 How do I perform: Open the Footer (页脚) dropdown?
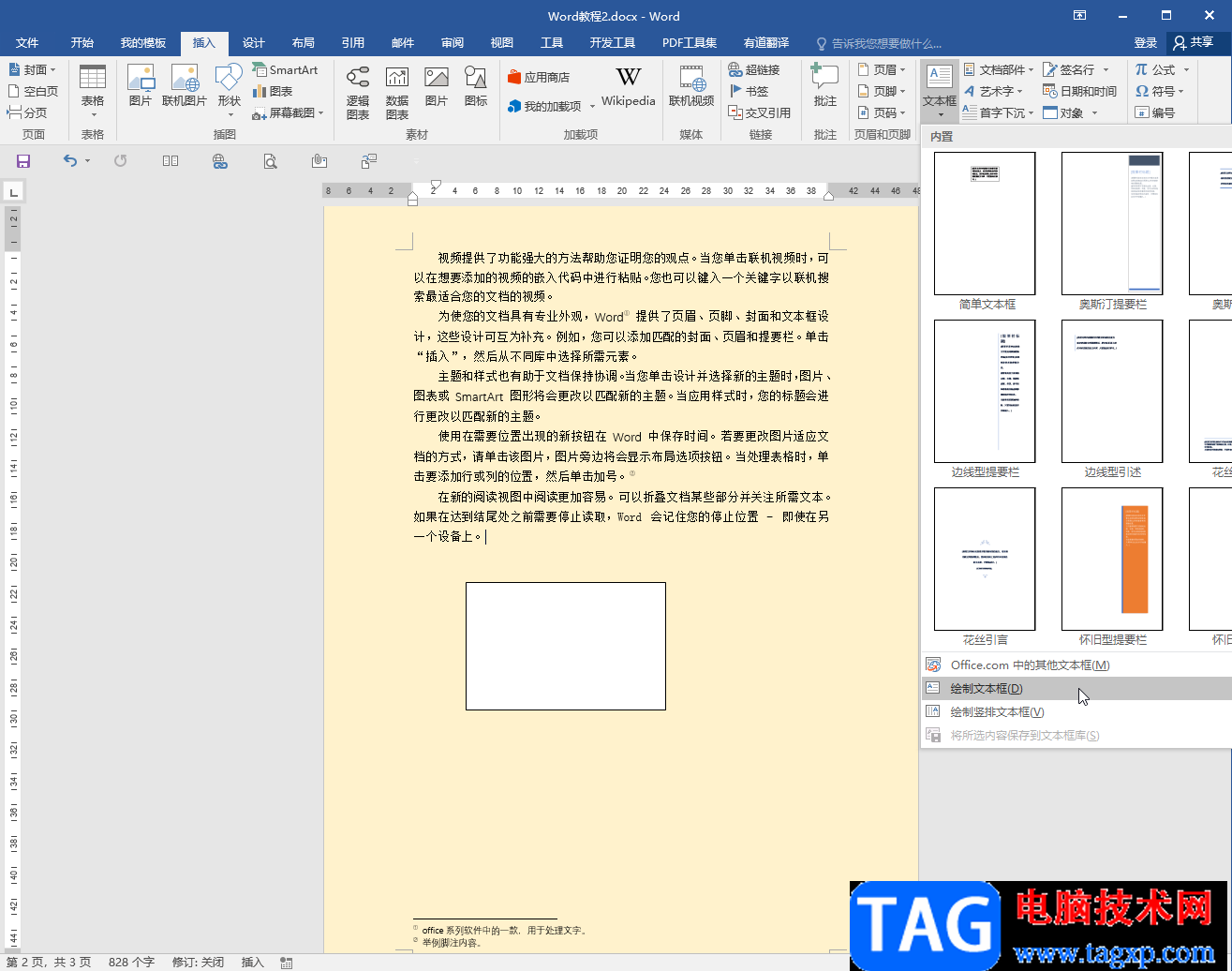click(x=882, y=91)
